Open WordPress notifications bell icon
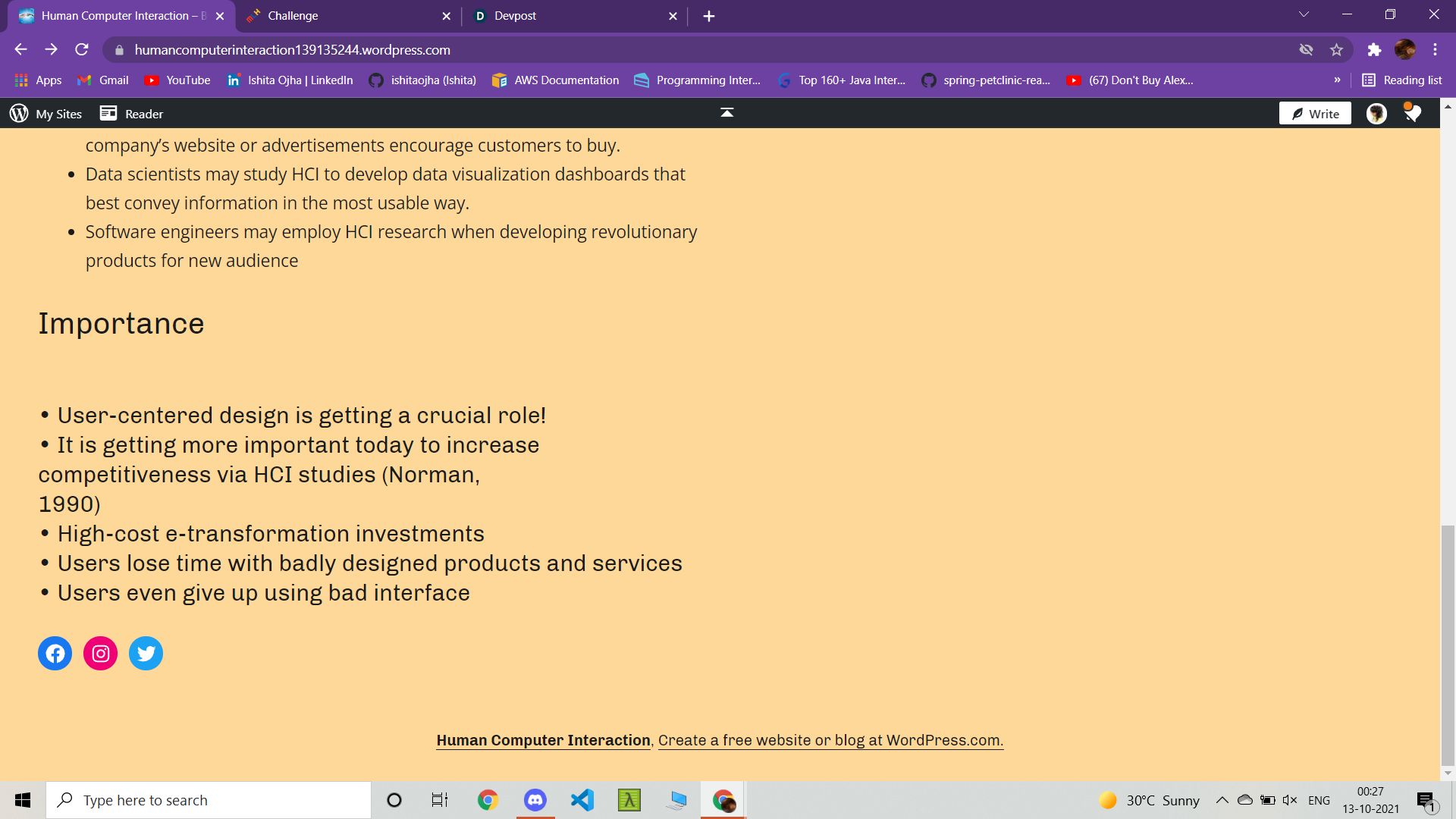 [1412, 114]
